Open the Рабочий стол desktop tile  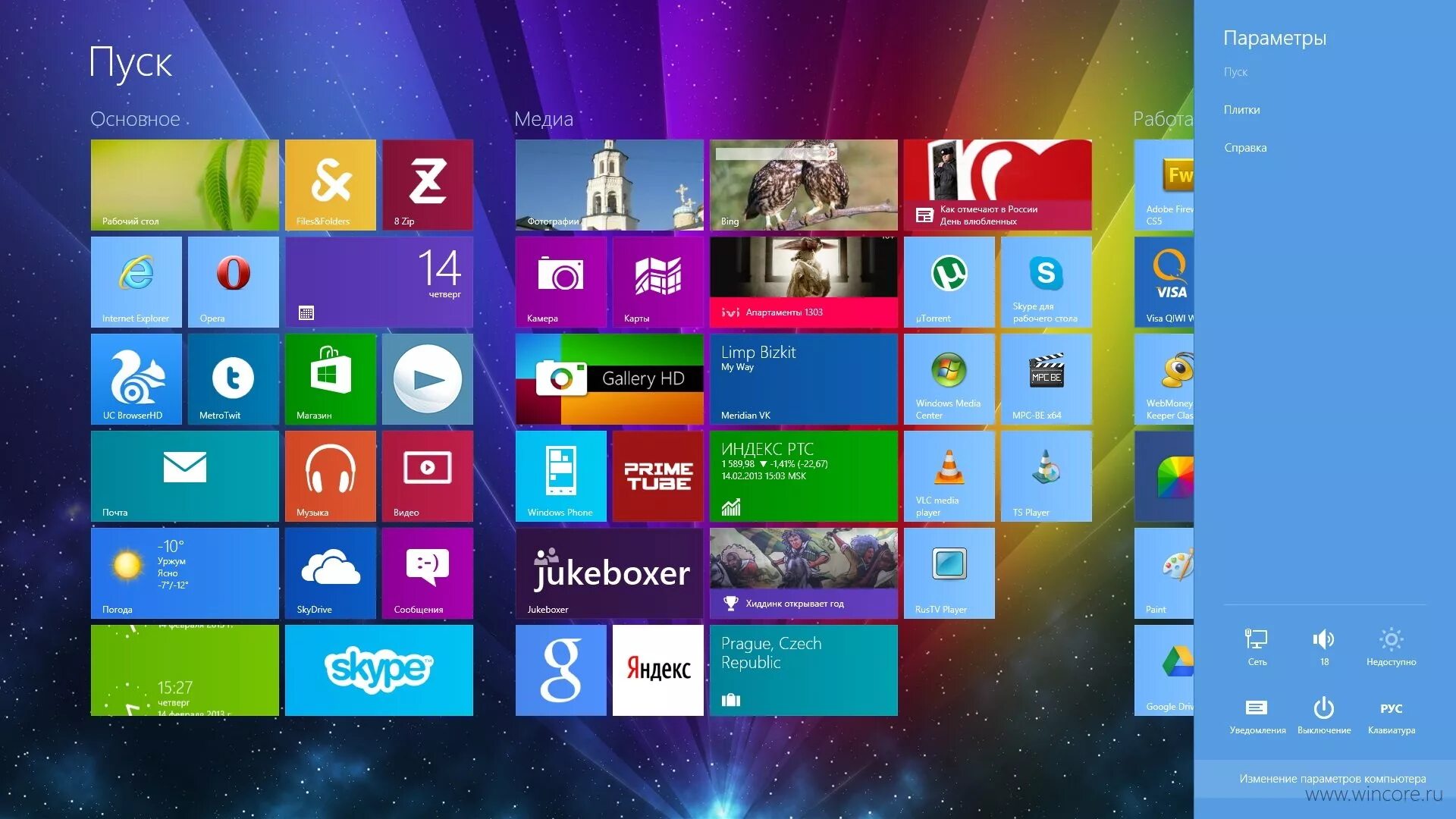tap(184, 185)
